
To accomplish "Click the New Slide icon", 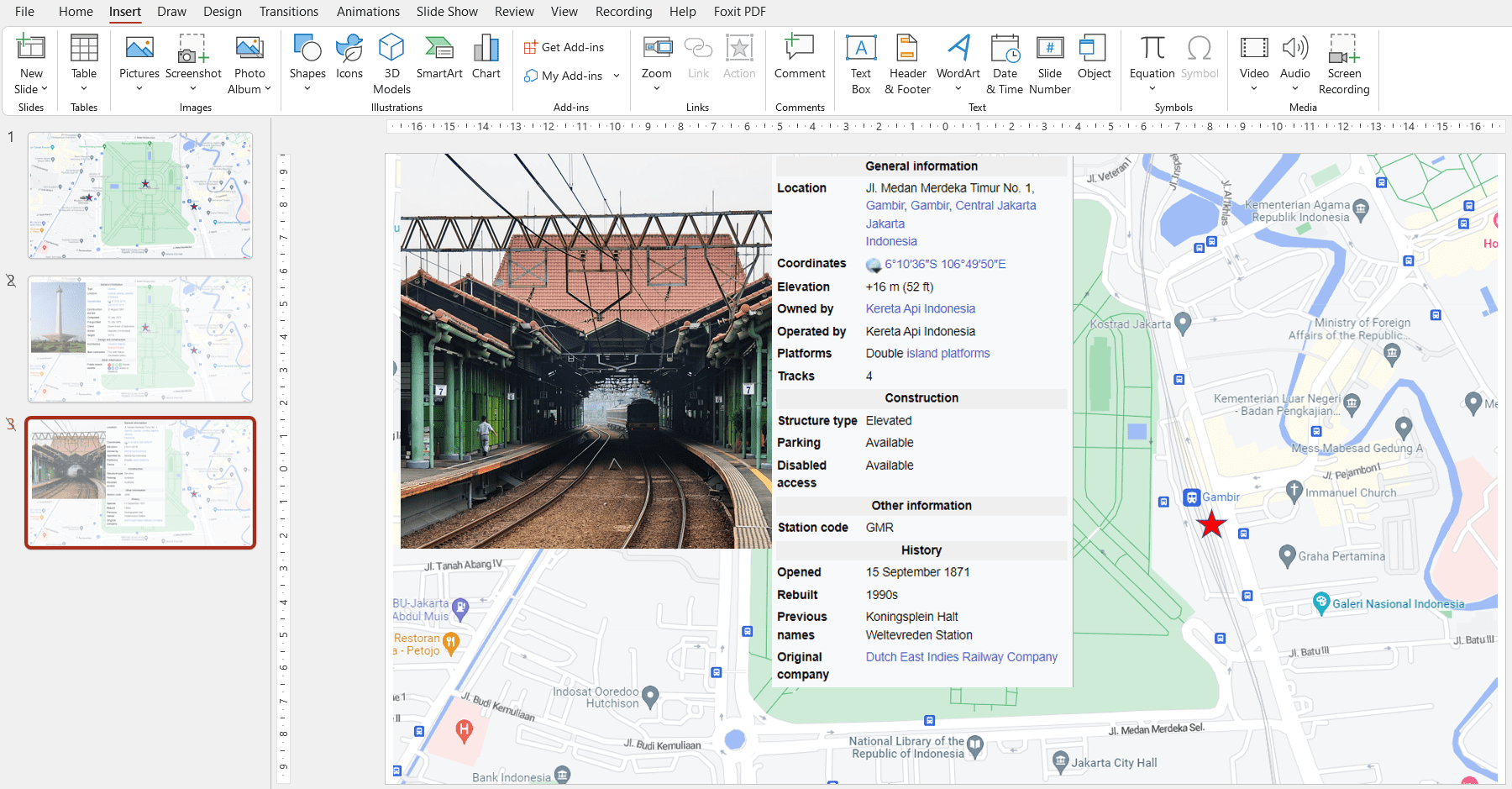I will (31, 49).
